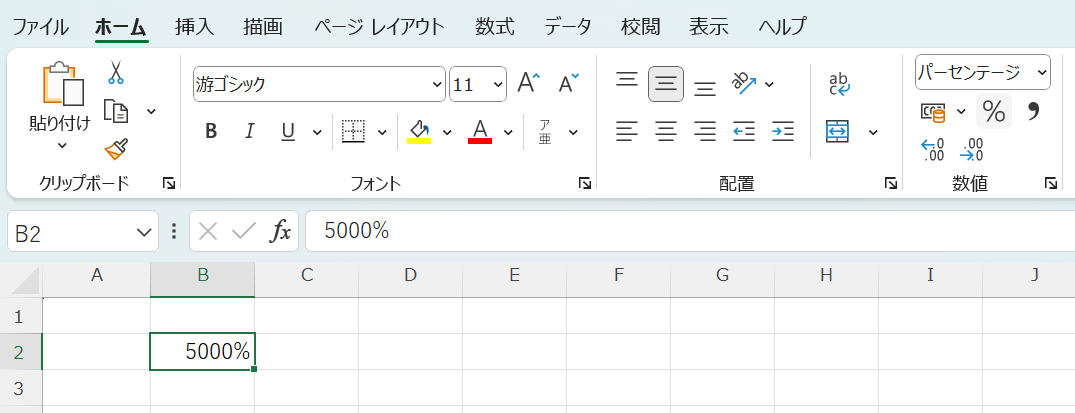This screenshot has width=1075, height=413.
Task: Open the フォント dialog launcher
Action: click(584, 183)
